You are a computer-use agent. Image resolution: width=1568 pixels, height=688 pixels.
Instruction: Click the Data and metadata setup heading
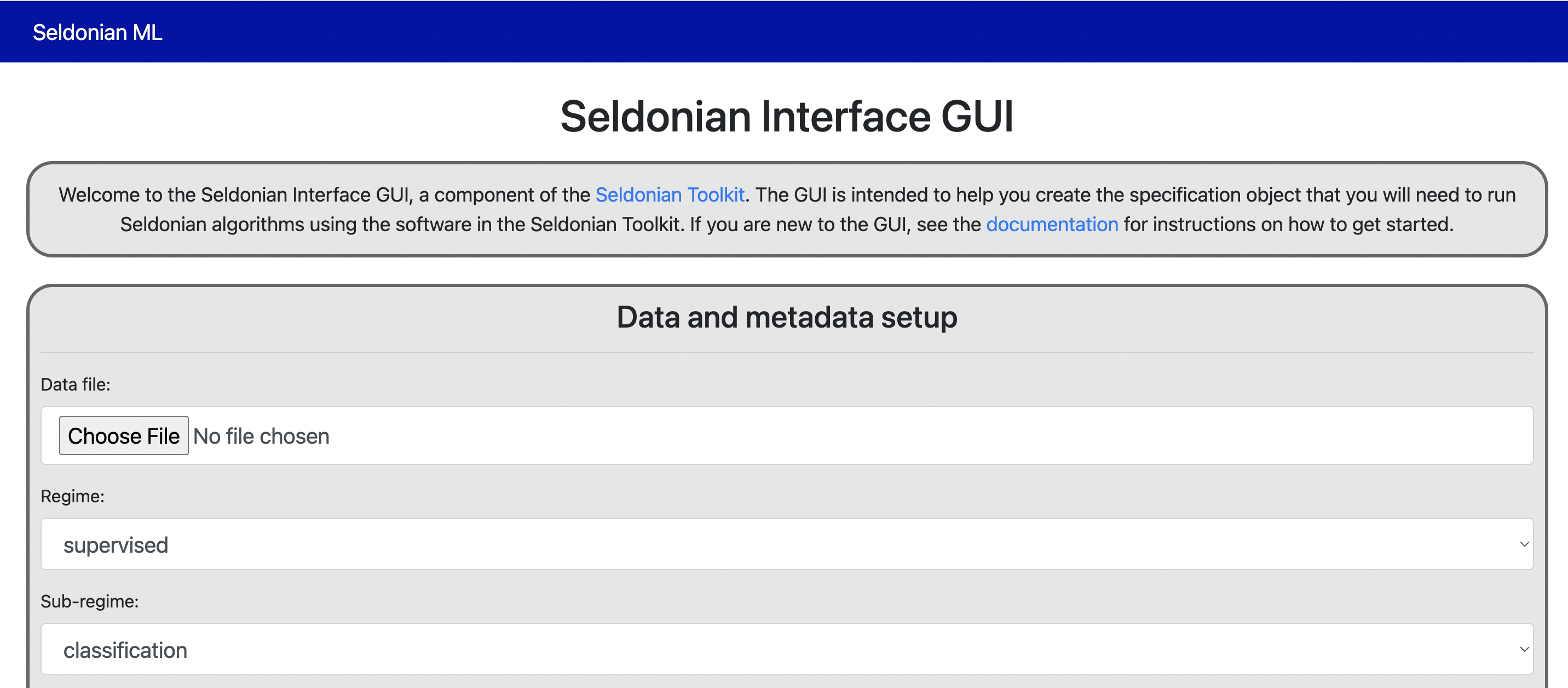(x=786, y=317)
